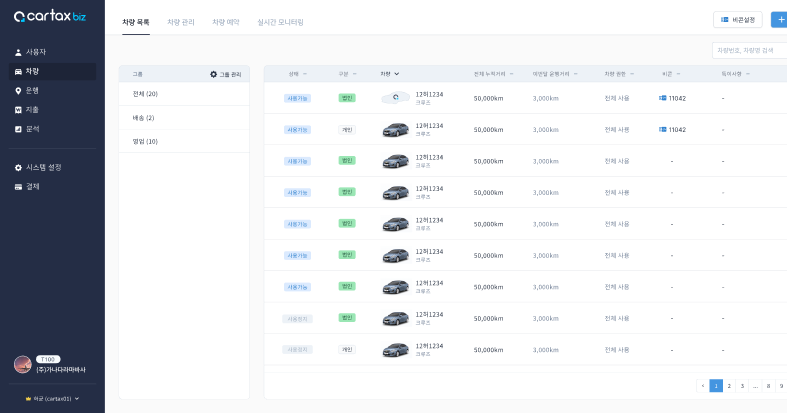Viewport: 787px width, 413px height.
Task: Open the 비콘설정 button
Action: (738, 20)
